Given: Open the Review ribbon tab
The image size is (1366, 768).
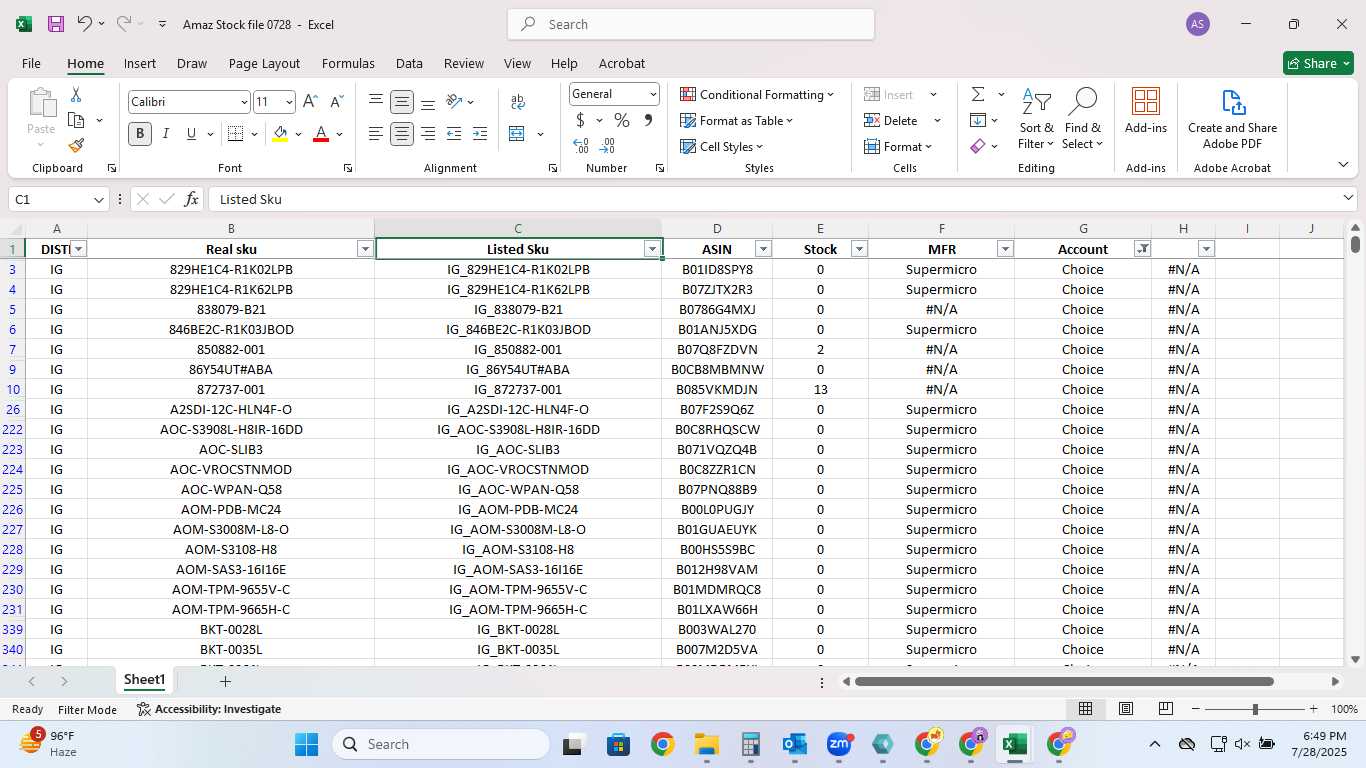Looking at the screenshot, I should click(x=464, y=63).
